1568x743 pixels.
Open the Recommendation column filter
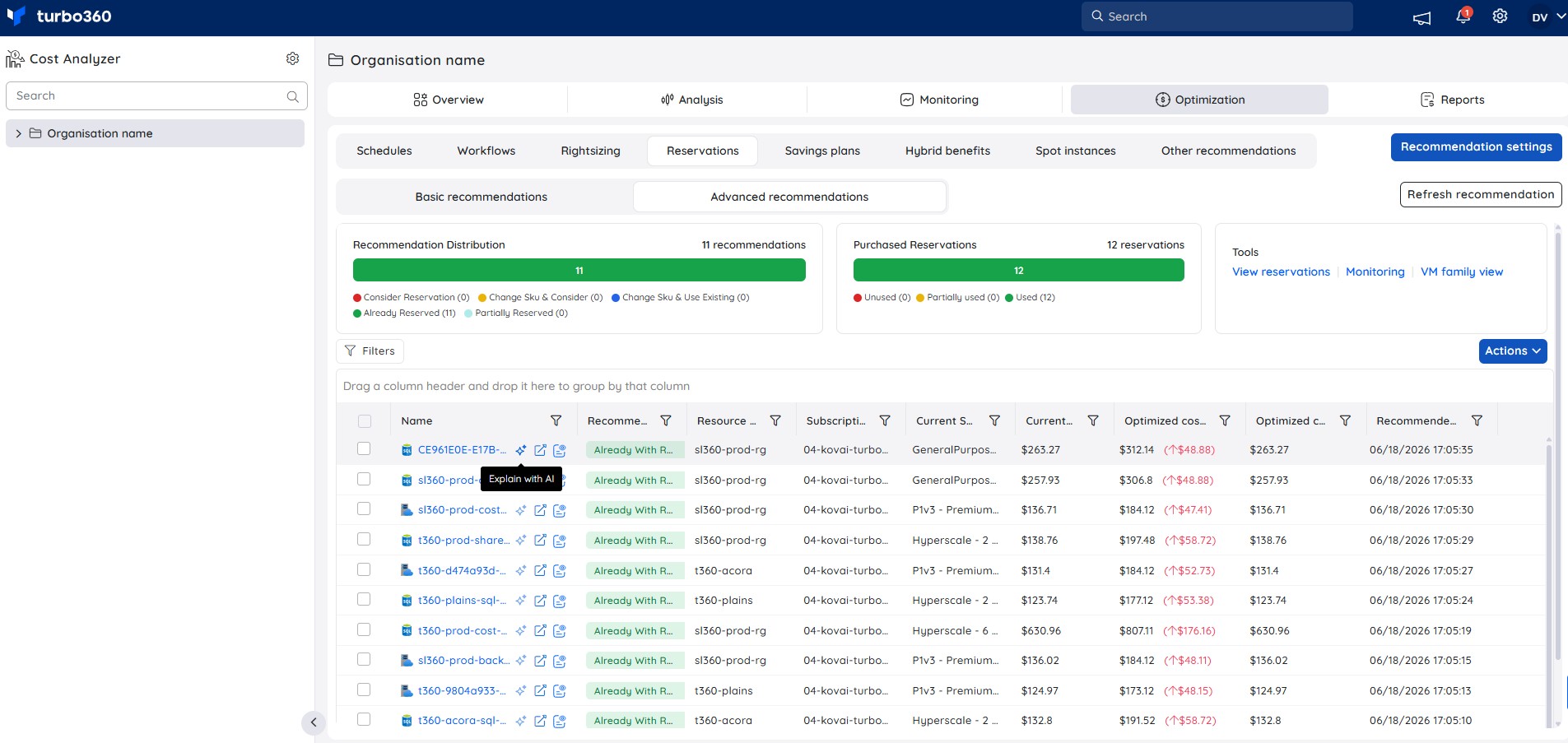tap(666, 420)
